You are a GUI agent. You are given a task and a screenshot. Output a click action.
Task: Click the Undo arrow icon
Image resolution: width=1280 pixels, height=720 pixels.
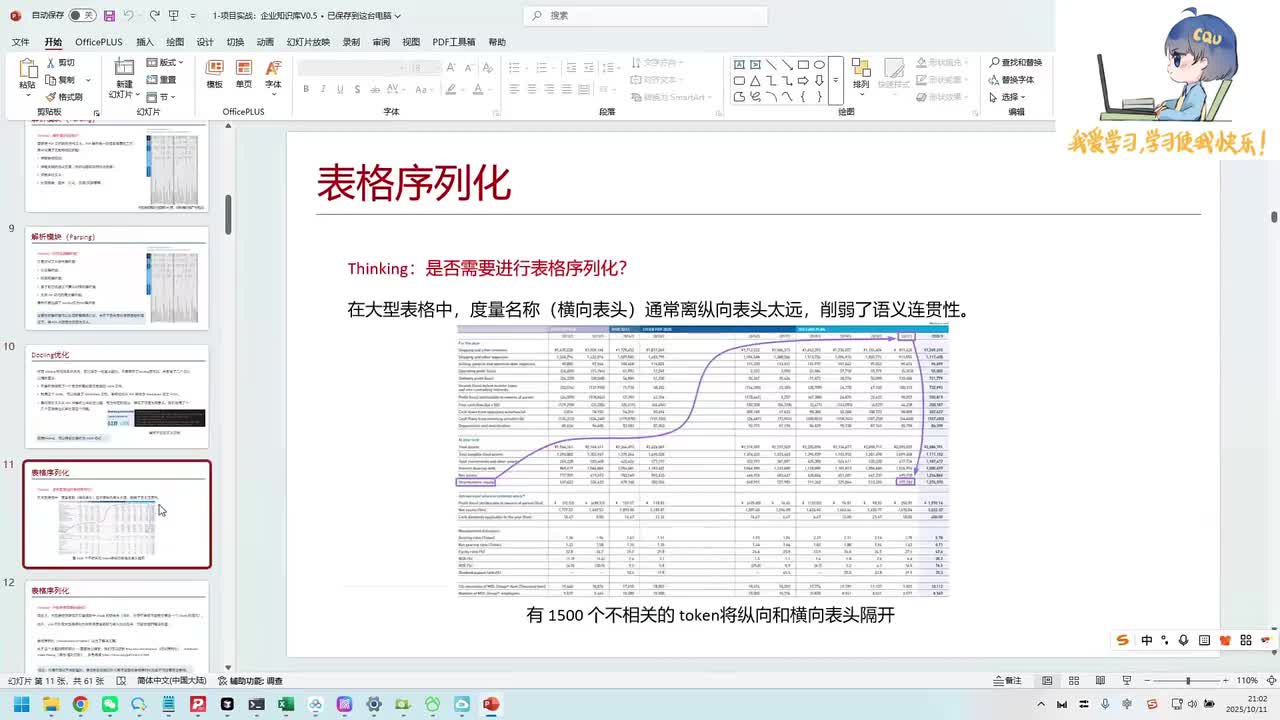tap(130, 16)
